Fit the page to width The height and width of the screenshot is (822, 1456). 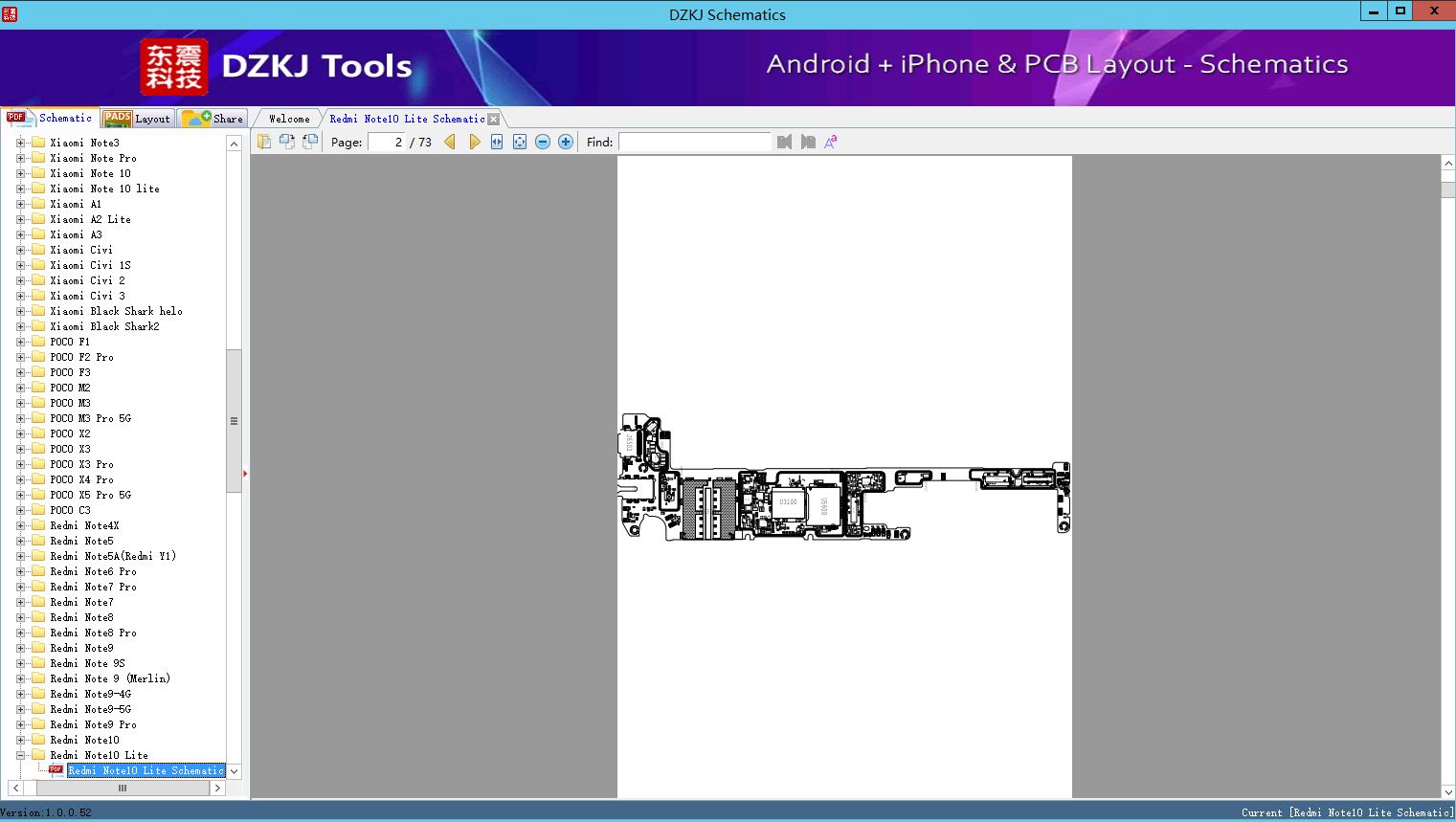click(x=497, y=142)
